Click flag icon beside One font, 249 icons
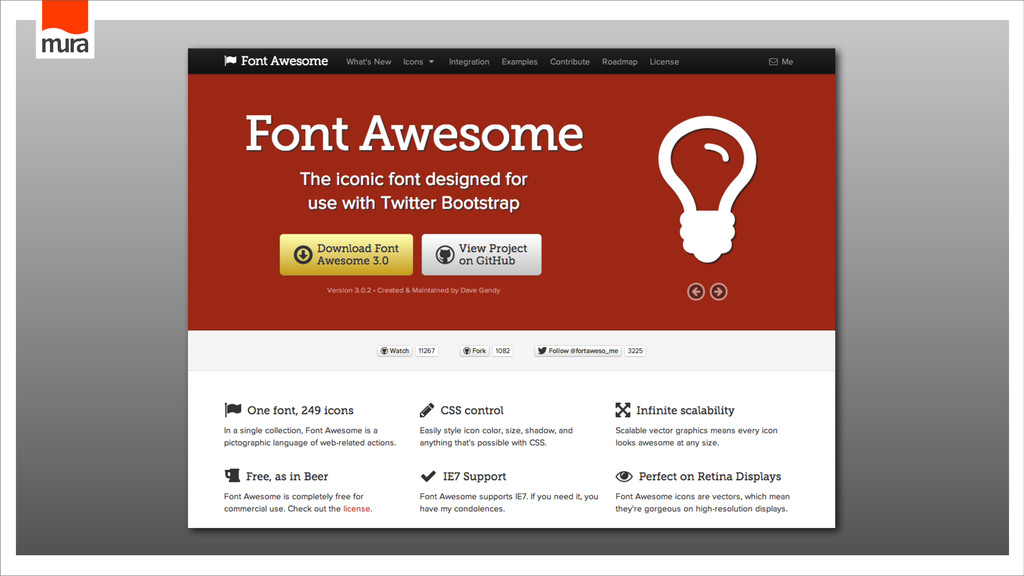This screenshot has width=1024, height=576. tap(232, 409)
